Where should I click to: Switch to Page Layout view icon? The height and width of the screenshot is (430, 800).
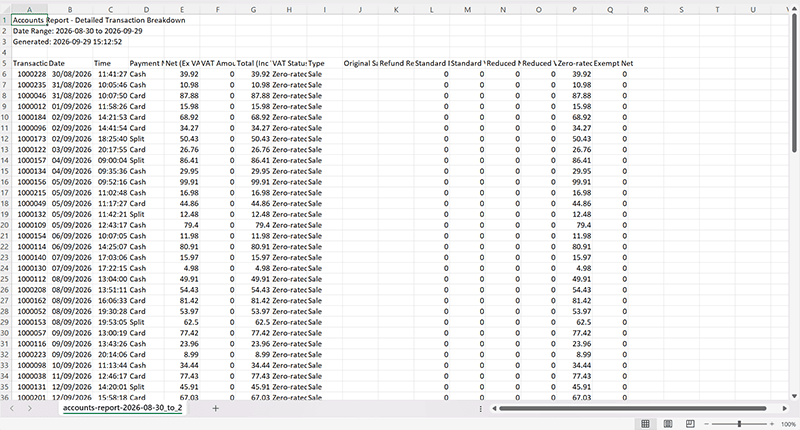pyautogui.click(x=667, y=424)
